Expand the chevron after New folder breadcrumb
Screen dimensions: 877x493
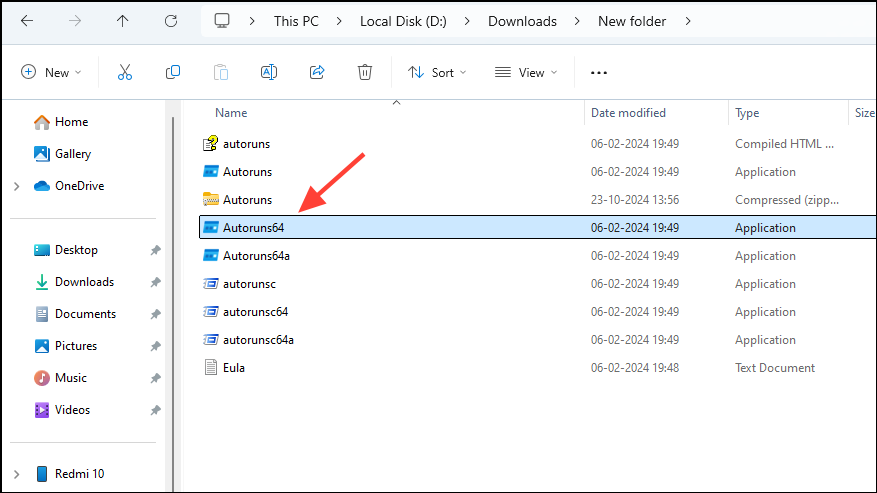688,21
